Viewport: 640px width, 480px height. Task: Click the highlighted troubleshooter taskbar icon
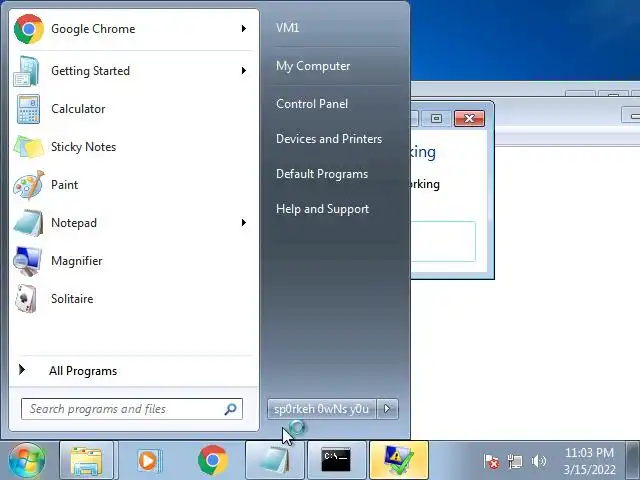[x=399, y=460]
